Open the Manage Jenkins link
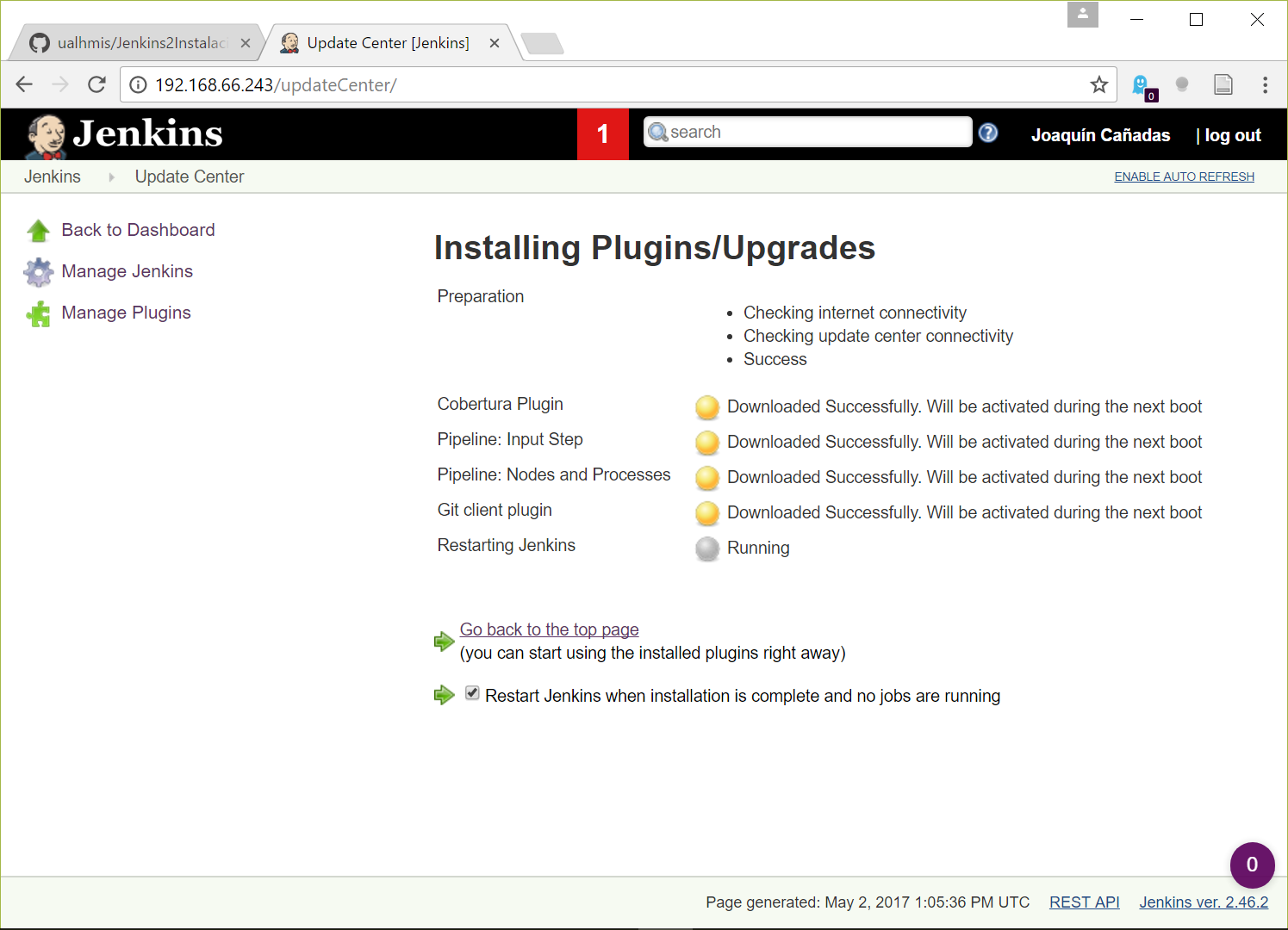This screenshot has height=930, width=1288. coord(128,271)
